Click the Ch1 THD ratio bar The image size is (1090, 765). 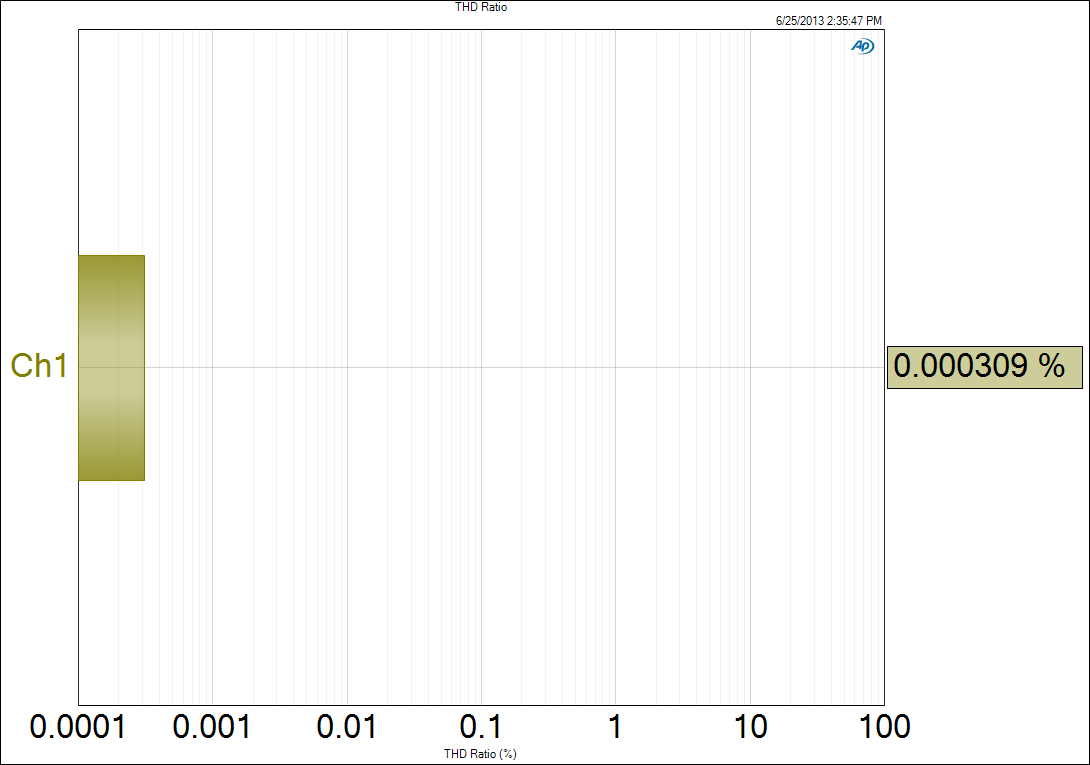click(111, 368)
